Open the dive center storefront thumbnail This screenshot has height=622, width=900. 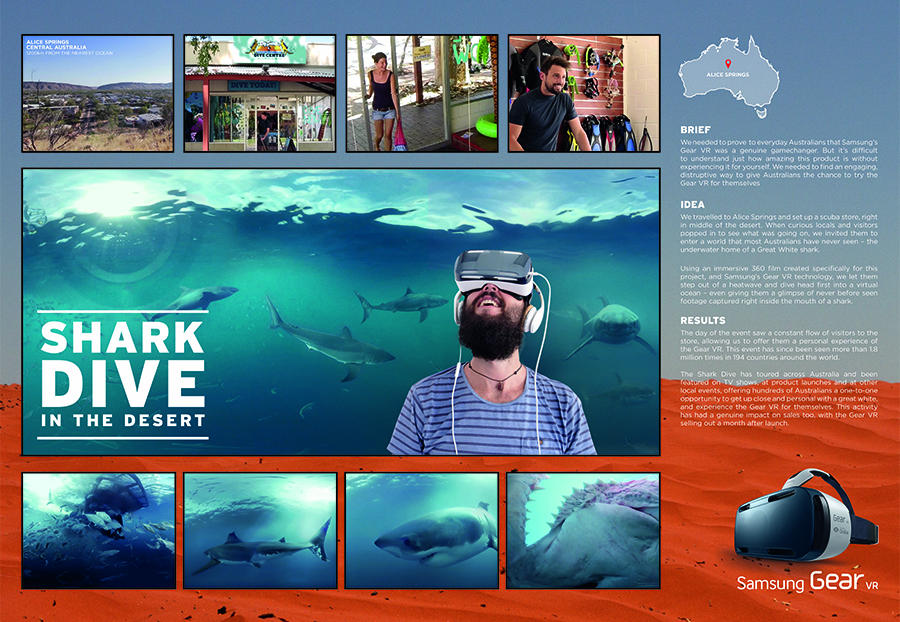click(259, 93)
